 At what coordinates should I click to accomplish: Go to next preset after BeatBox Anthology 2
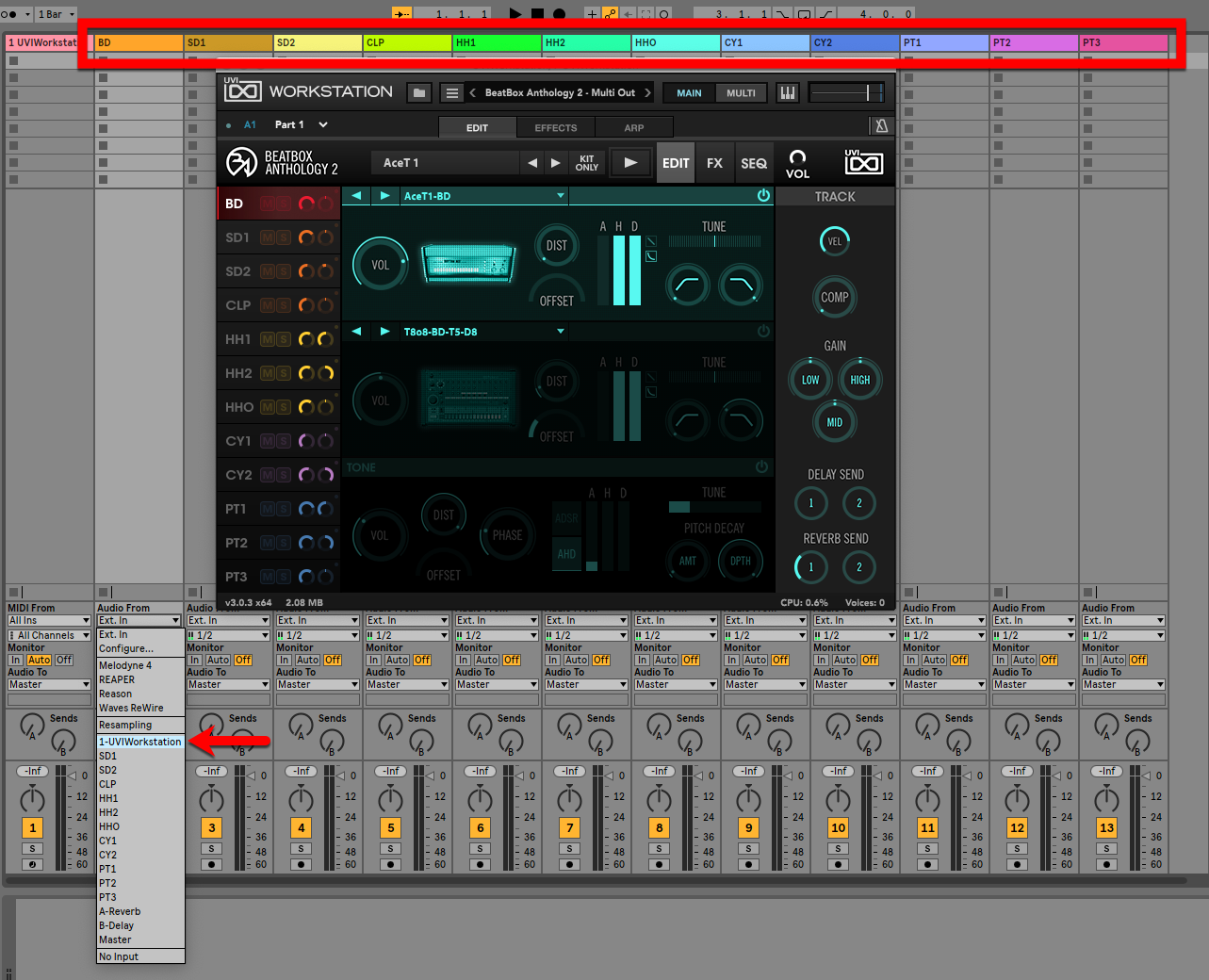click(x=647, y=92)
